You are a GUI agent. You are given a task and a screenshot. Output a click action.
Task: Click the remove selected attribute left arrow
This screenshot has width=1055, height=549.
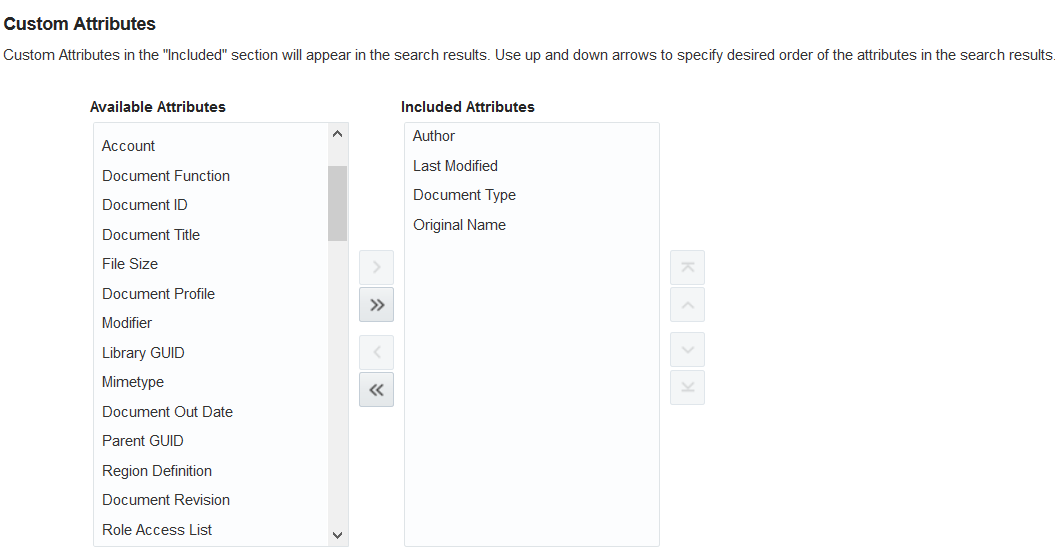point(376,352)
